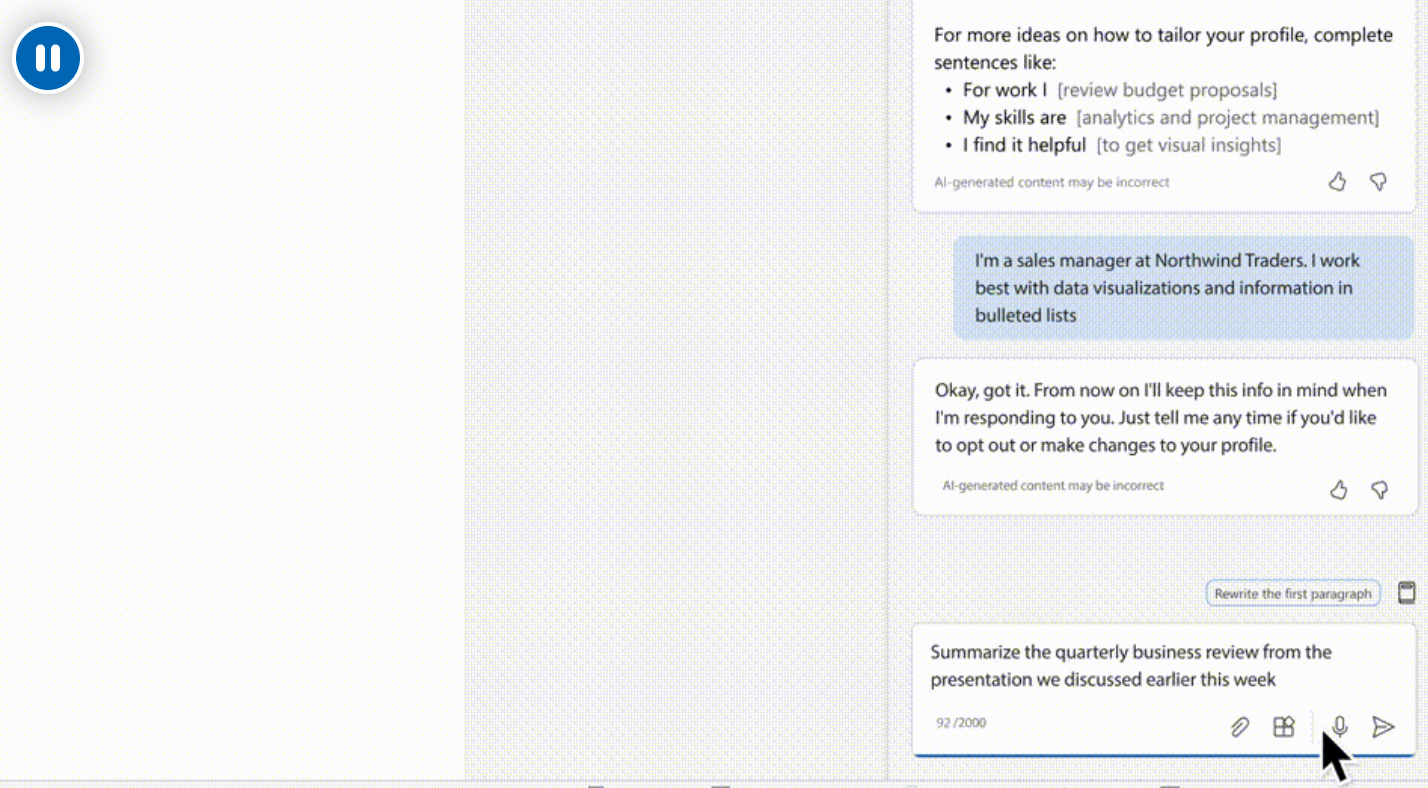Dislike the "Okay, got it" response
This screenshot has width=1428, height=788.
[x=1379, y=490]
